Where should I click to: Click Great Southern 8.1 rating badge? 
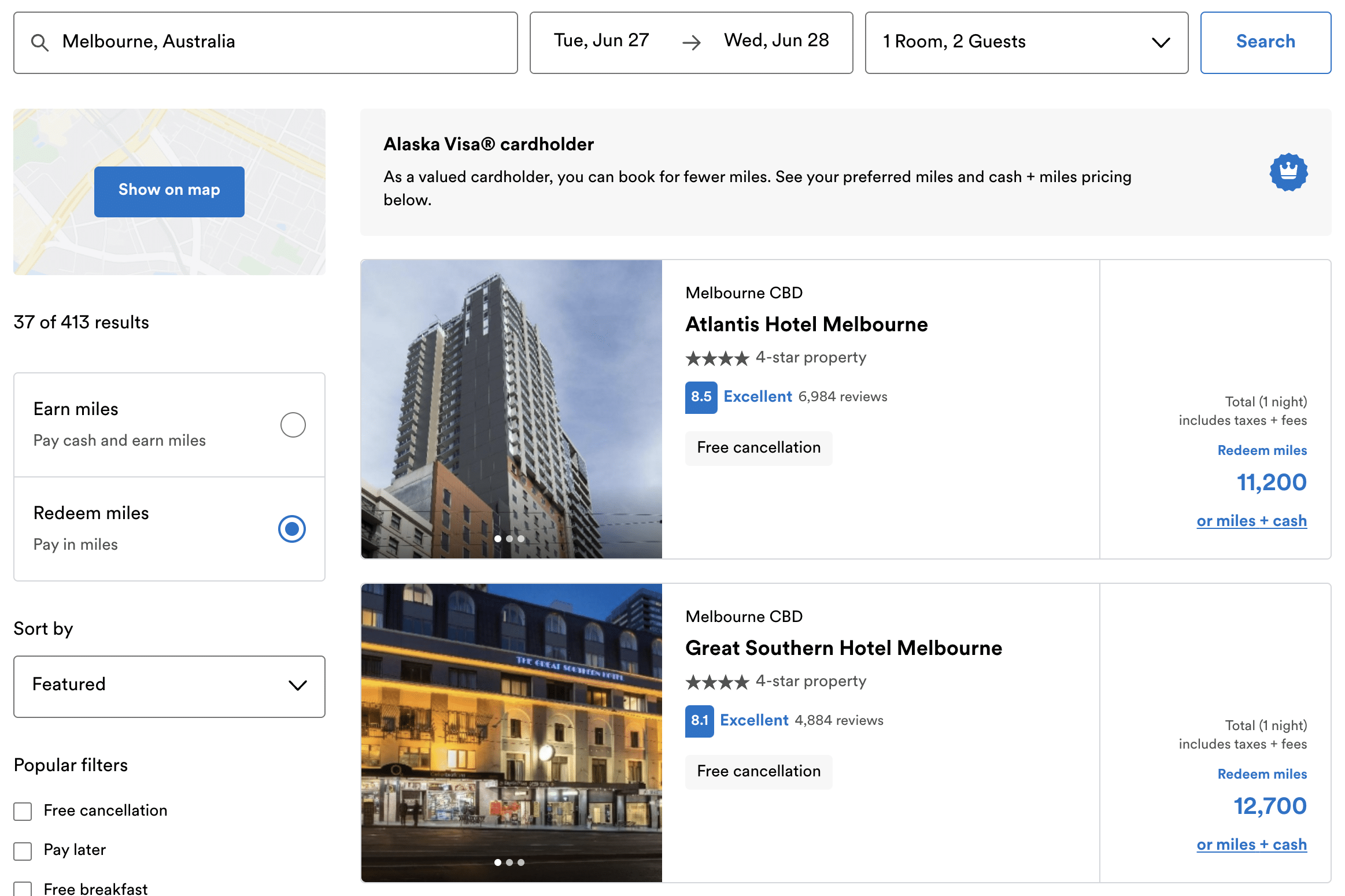(699, 721)
